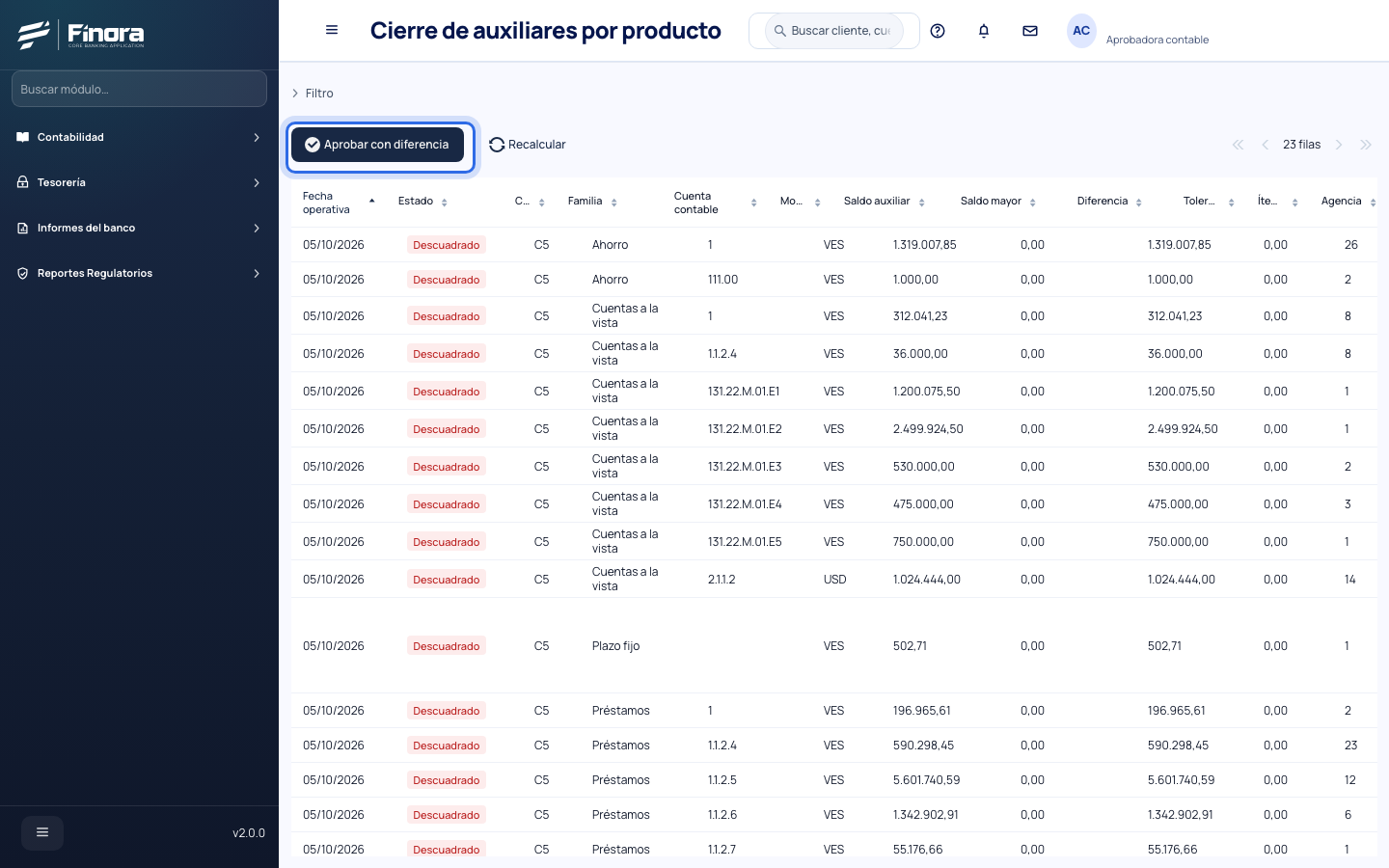Click the 1.319.007,85 saldo auxiliar cell
Image resolution: width=1389 pixels, height=868 pixels.
point(925,245)
